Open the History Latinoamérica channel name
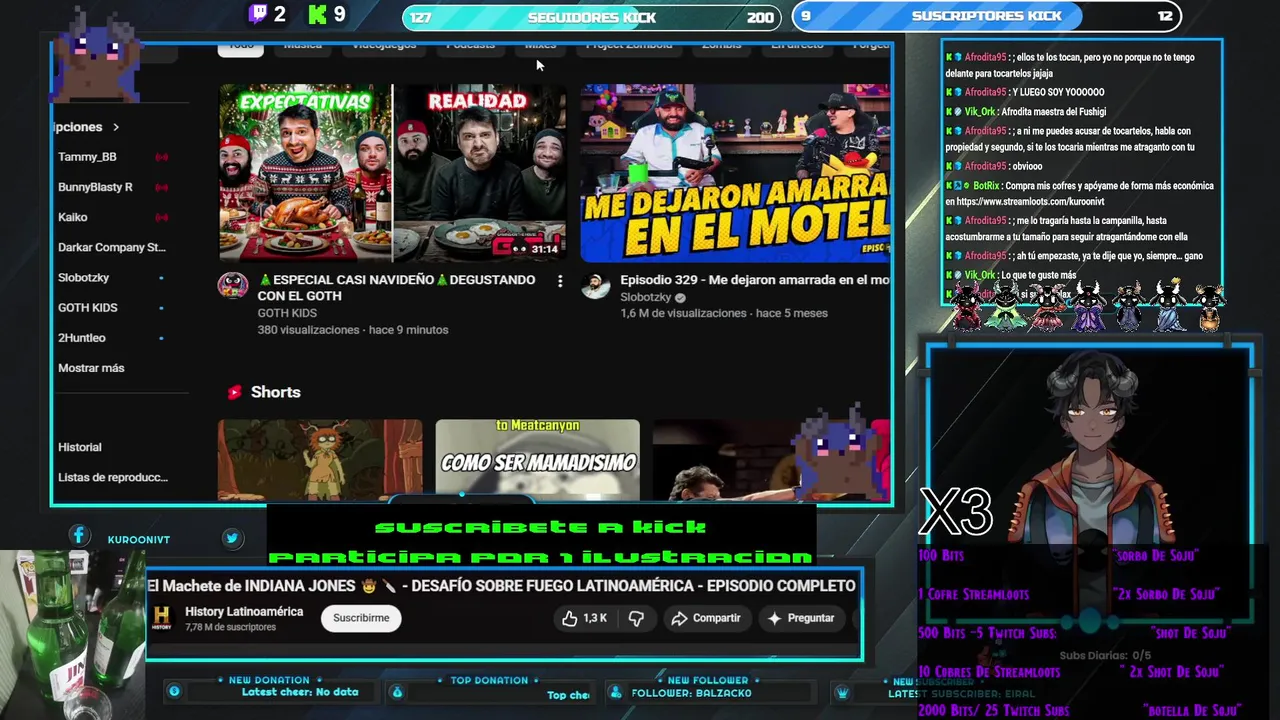Image resolution: width=1280 pixels, height=720 pixels. pyautogui.click(x=244, y=612)
